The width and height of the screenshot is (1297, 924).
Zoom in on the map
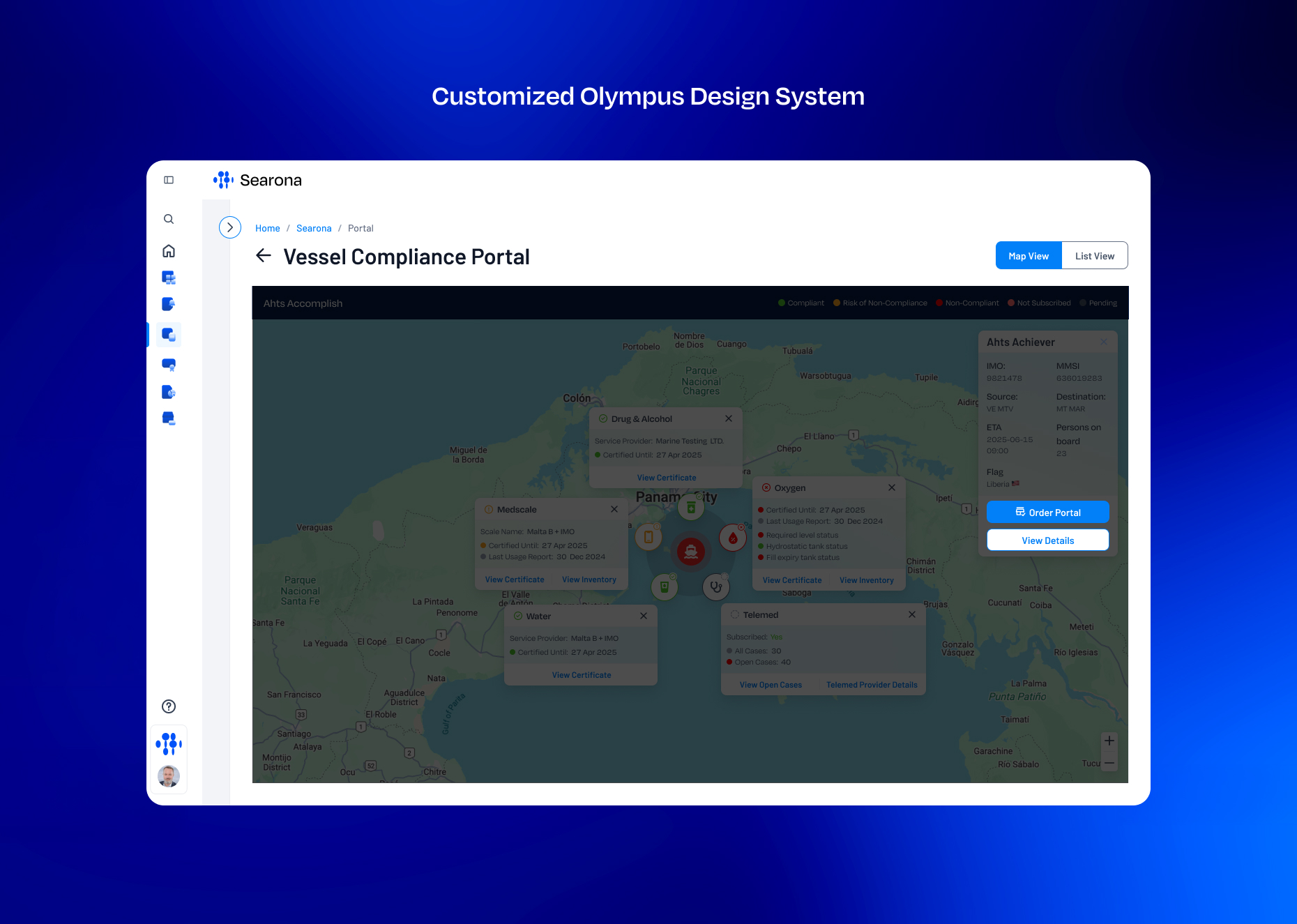tap(1109, 741)
